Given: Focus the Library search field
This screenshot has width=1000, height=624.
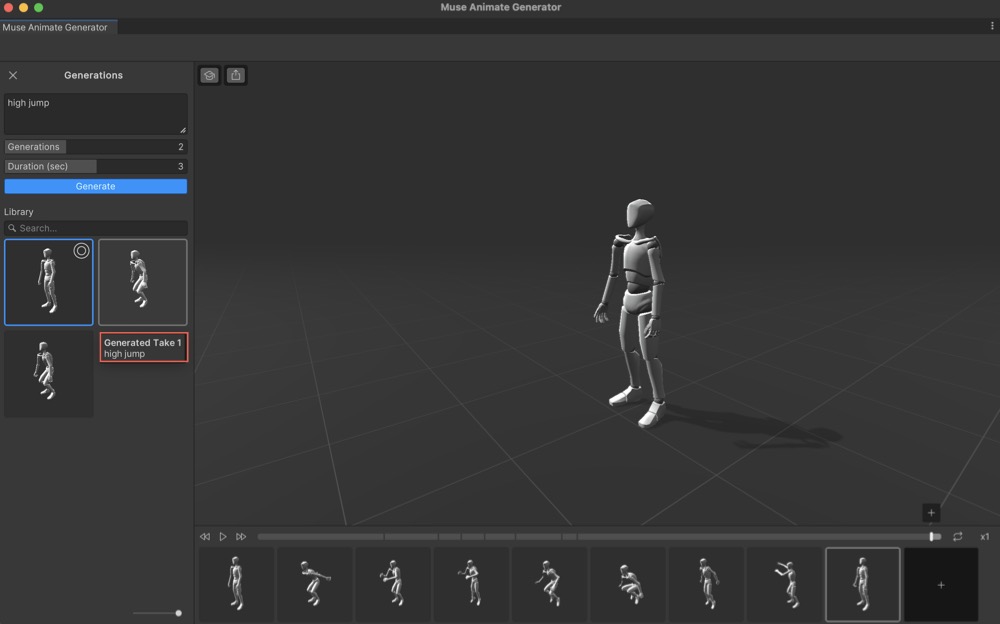Looking at the screenshot, I should [100, 228].
